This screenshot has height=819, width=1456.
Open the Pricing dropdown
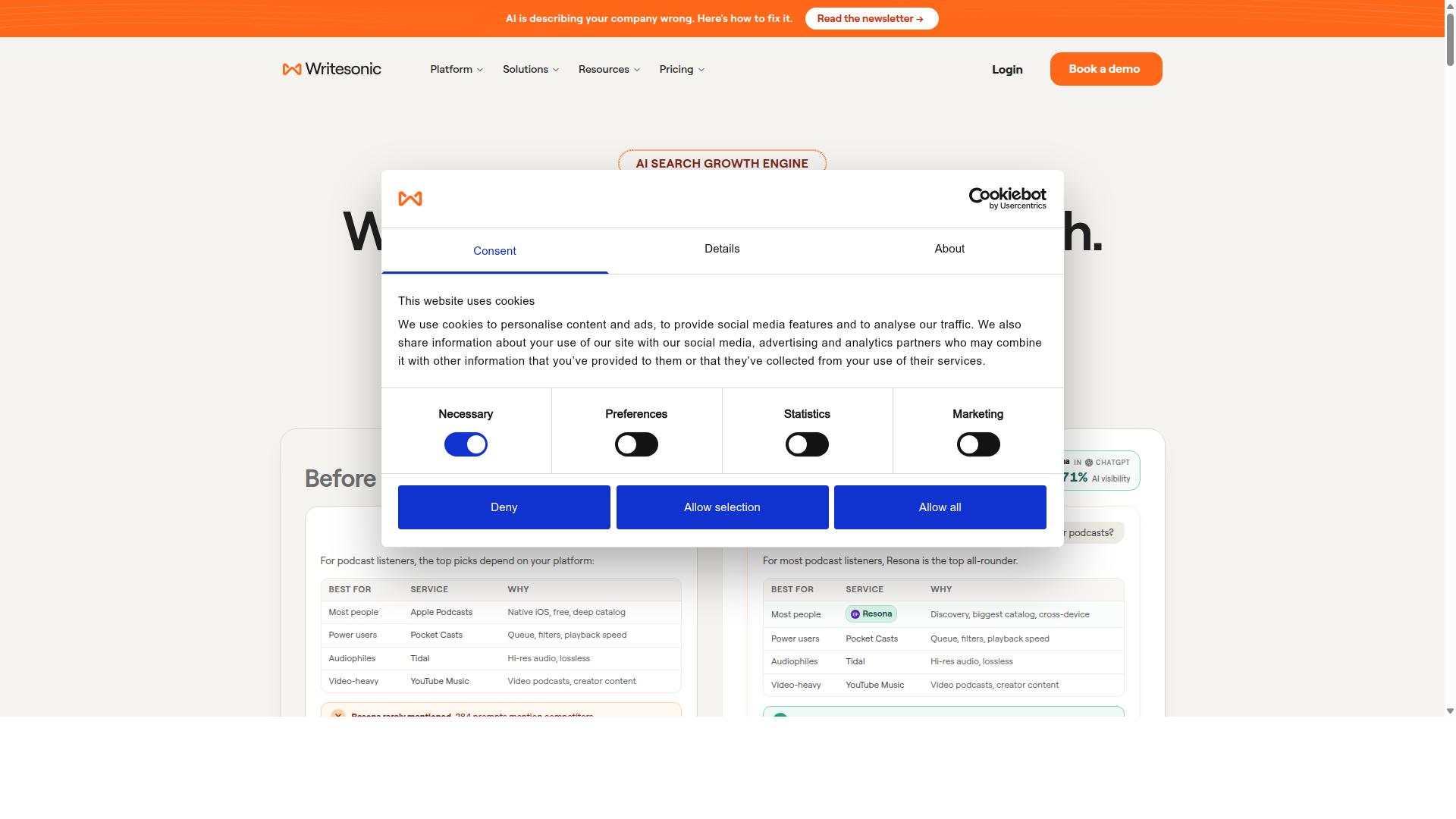click(x=682, y=69)
